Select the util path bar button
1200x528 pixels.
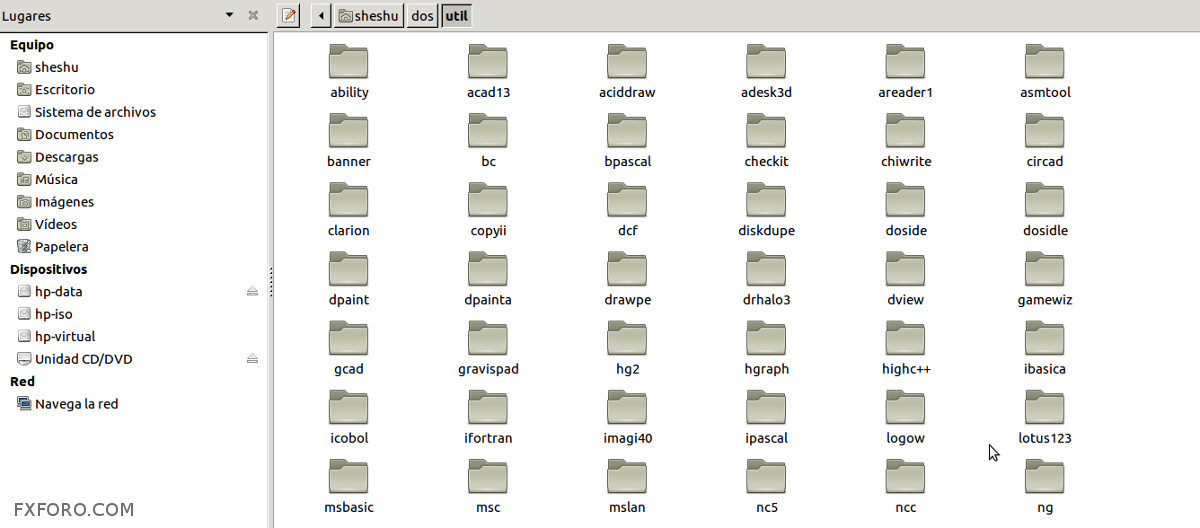pyautogui.click(x=457, y=16)
